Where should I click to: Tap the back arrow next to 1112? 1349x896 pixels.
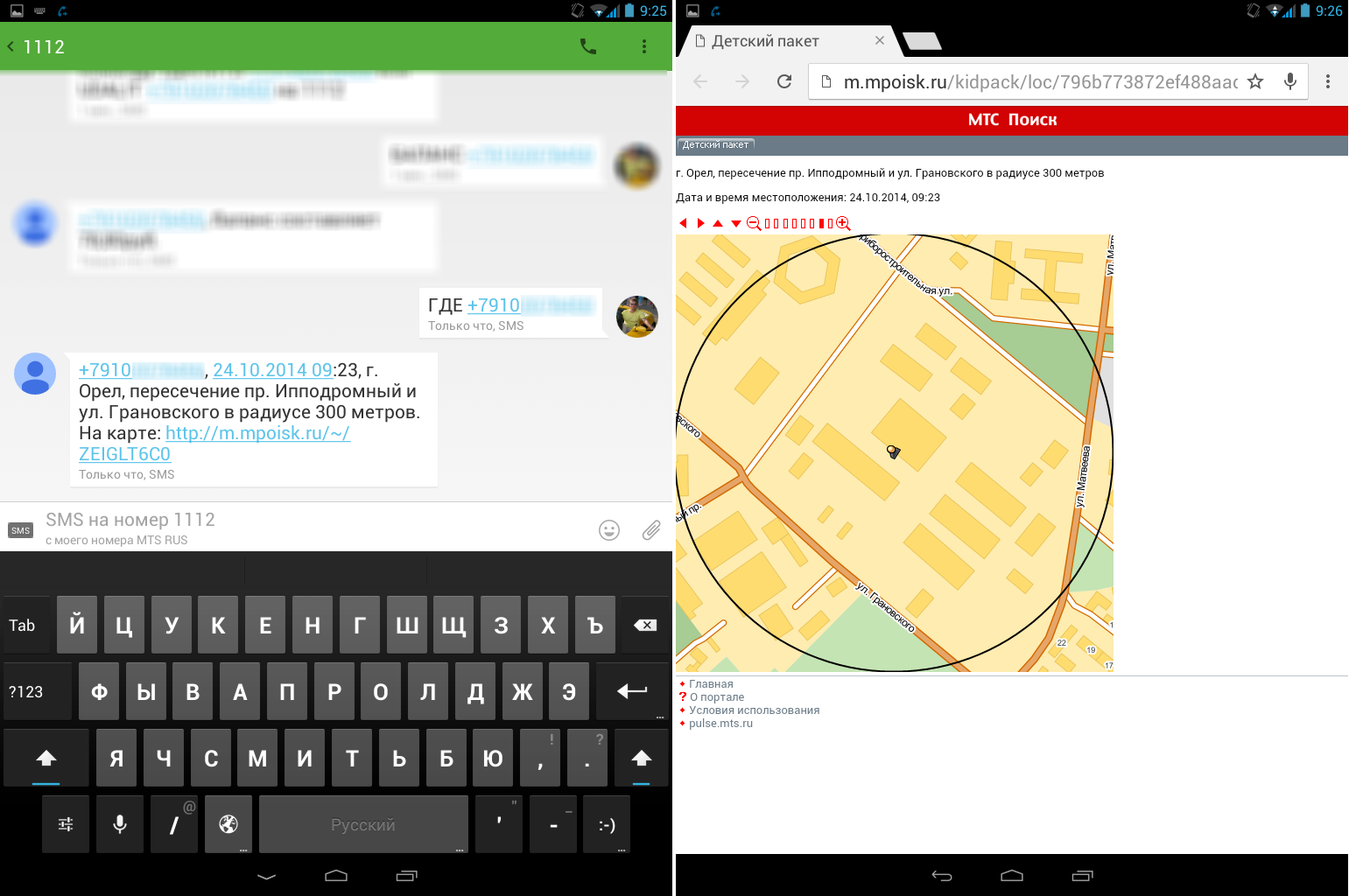[11, 46]
